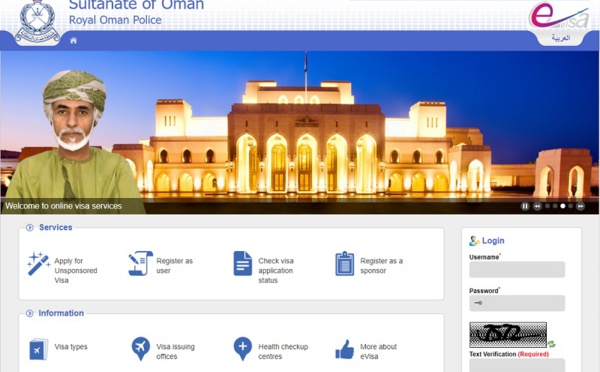Click the magic wand visa icon
Viewport: 600px width, 372px height.
tap(38, 264)
